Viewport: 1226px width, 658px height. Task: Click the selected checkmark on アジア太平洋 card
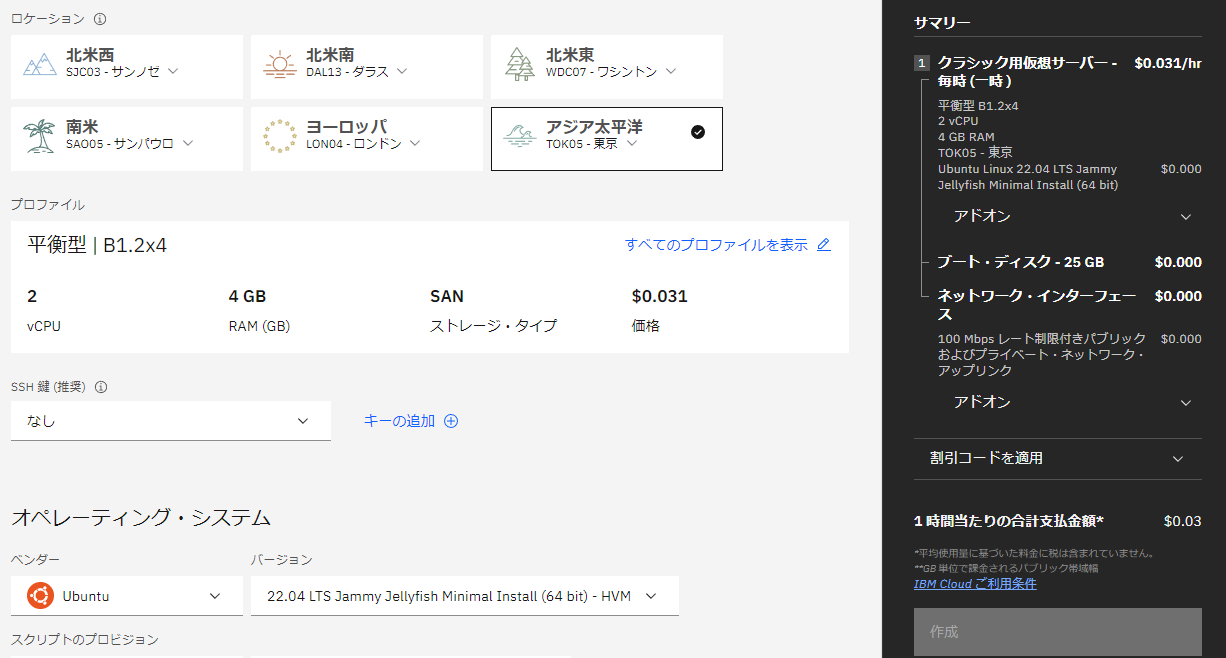click(x=698, y=132)
